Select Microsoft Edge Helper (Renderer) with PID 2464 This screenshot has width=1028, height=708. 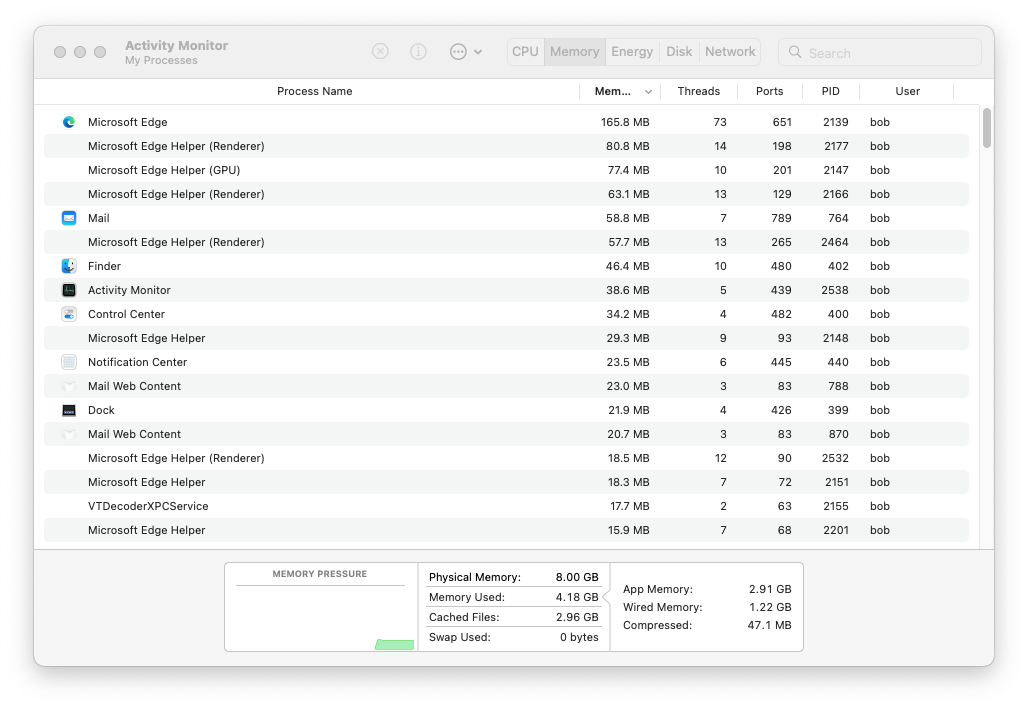506,242
